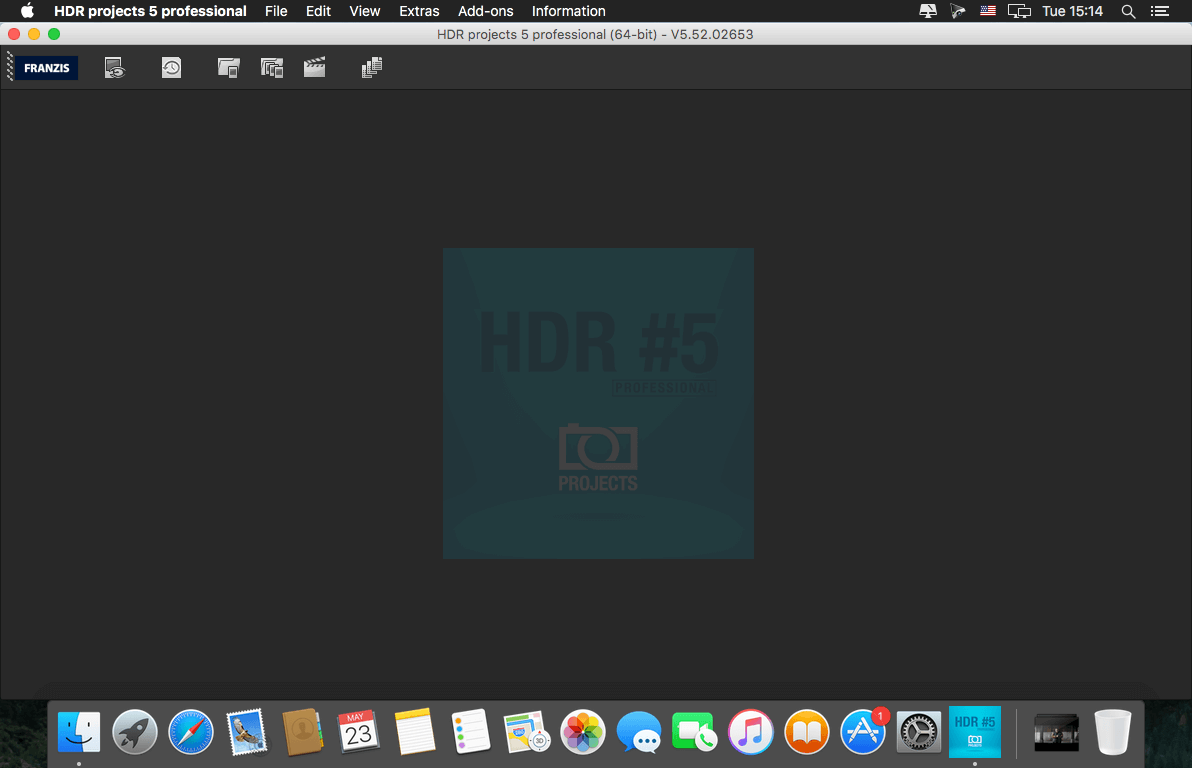
Task: Open Contacts book icon in Dock
Action: [x=303, y=732]
